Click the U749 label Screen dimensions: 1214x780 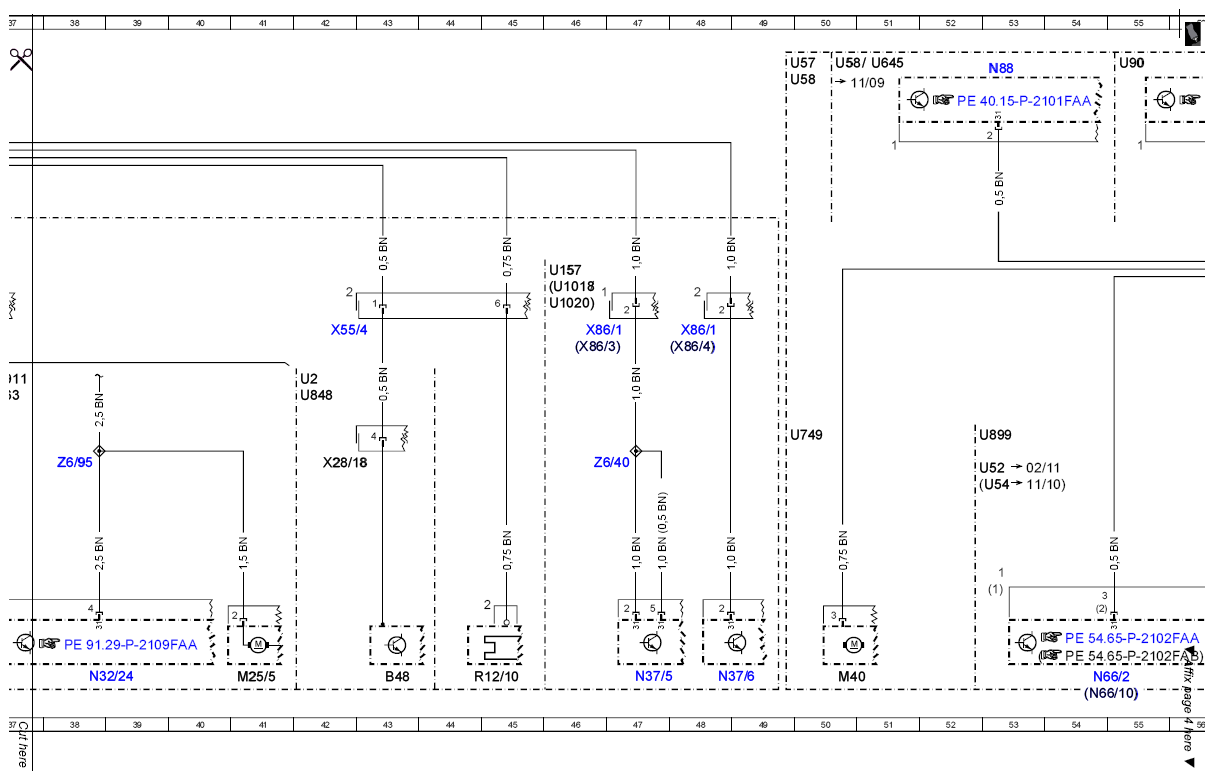coord(807,435)
